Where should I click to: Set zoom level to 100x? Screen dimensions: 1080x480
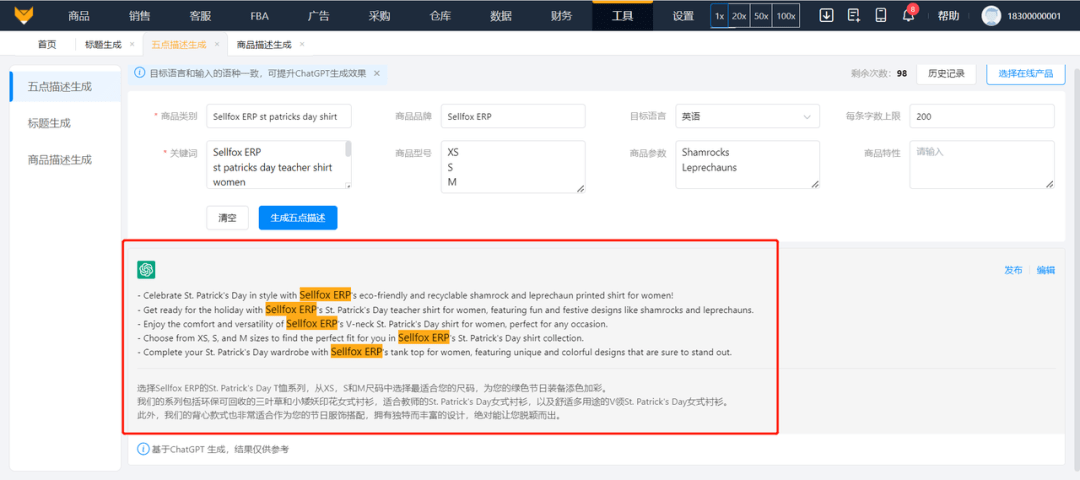786,16
